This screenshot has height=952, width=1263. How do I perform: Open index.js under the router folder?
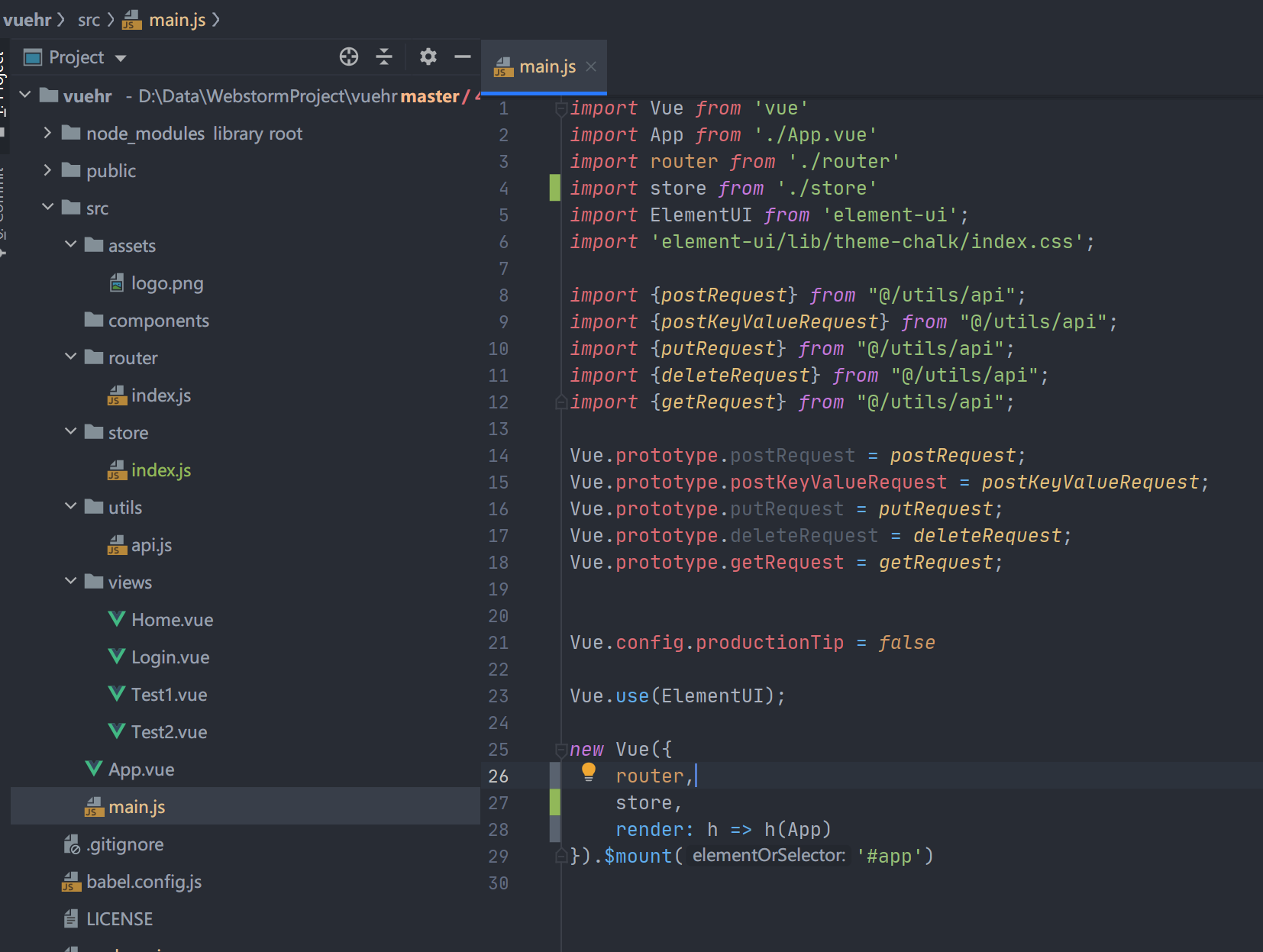161,395
